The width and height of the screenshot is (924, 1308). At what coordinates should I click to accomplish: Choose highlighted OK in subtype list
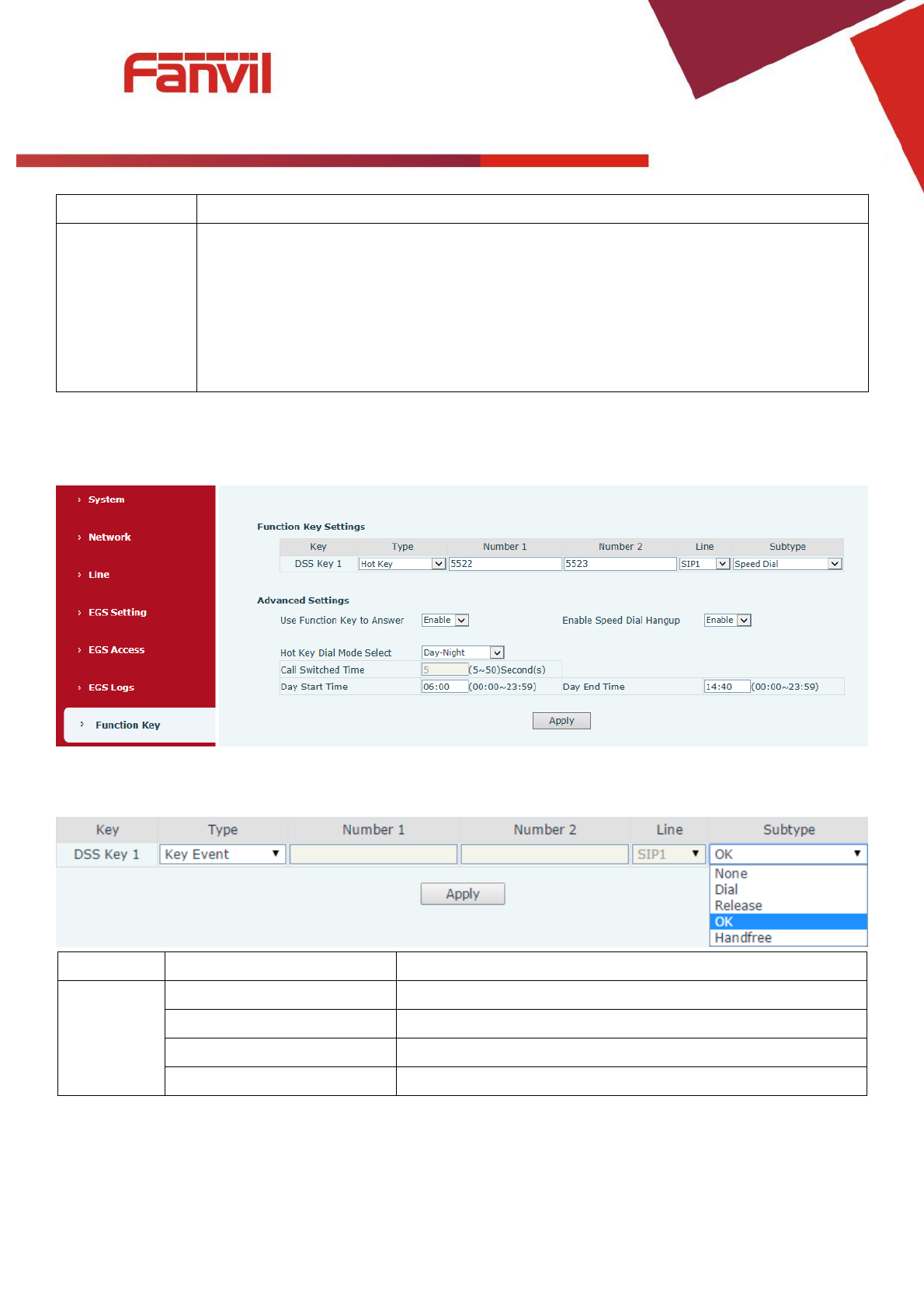coord(788,922)
